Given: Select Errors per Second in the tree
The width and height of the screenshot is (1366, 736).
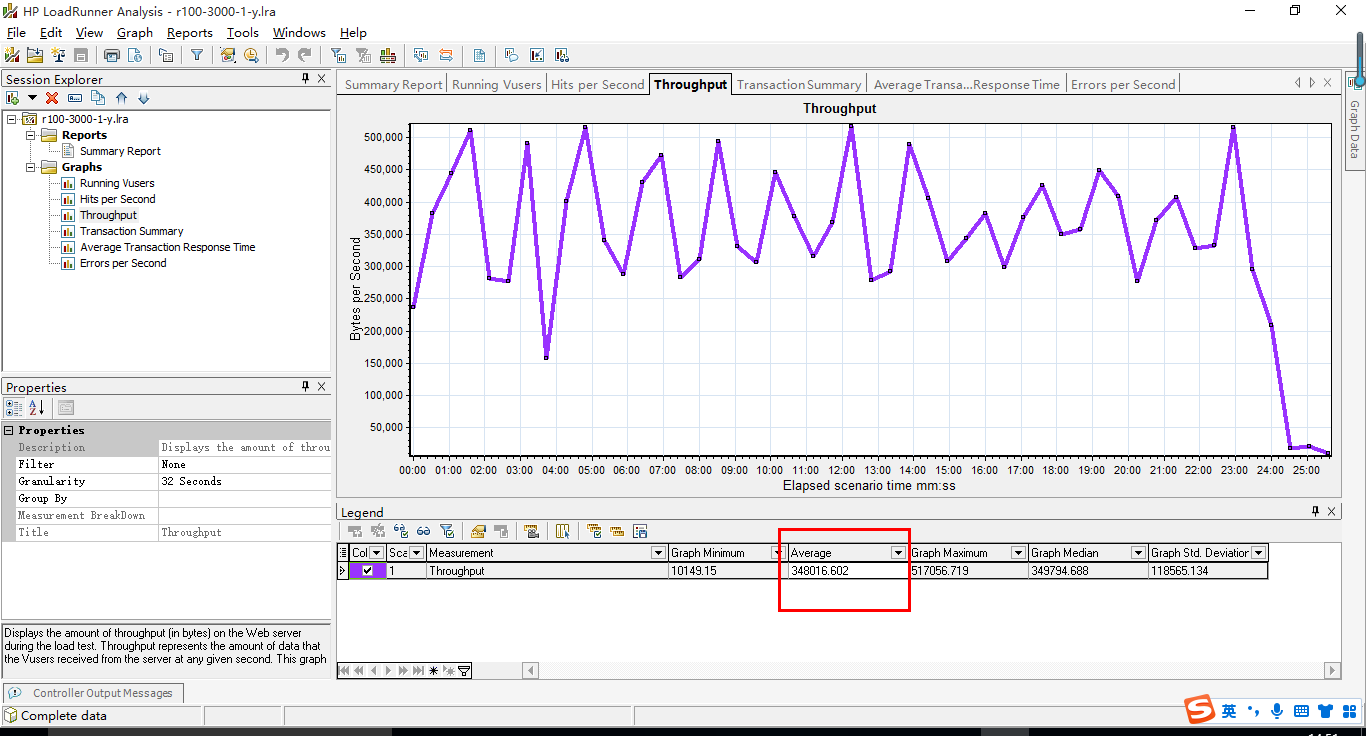Looking at the screenshot, I should click(123, 263).
